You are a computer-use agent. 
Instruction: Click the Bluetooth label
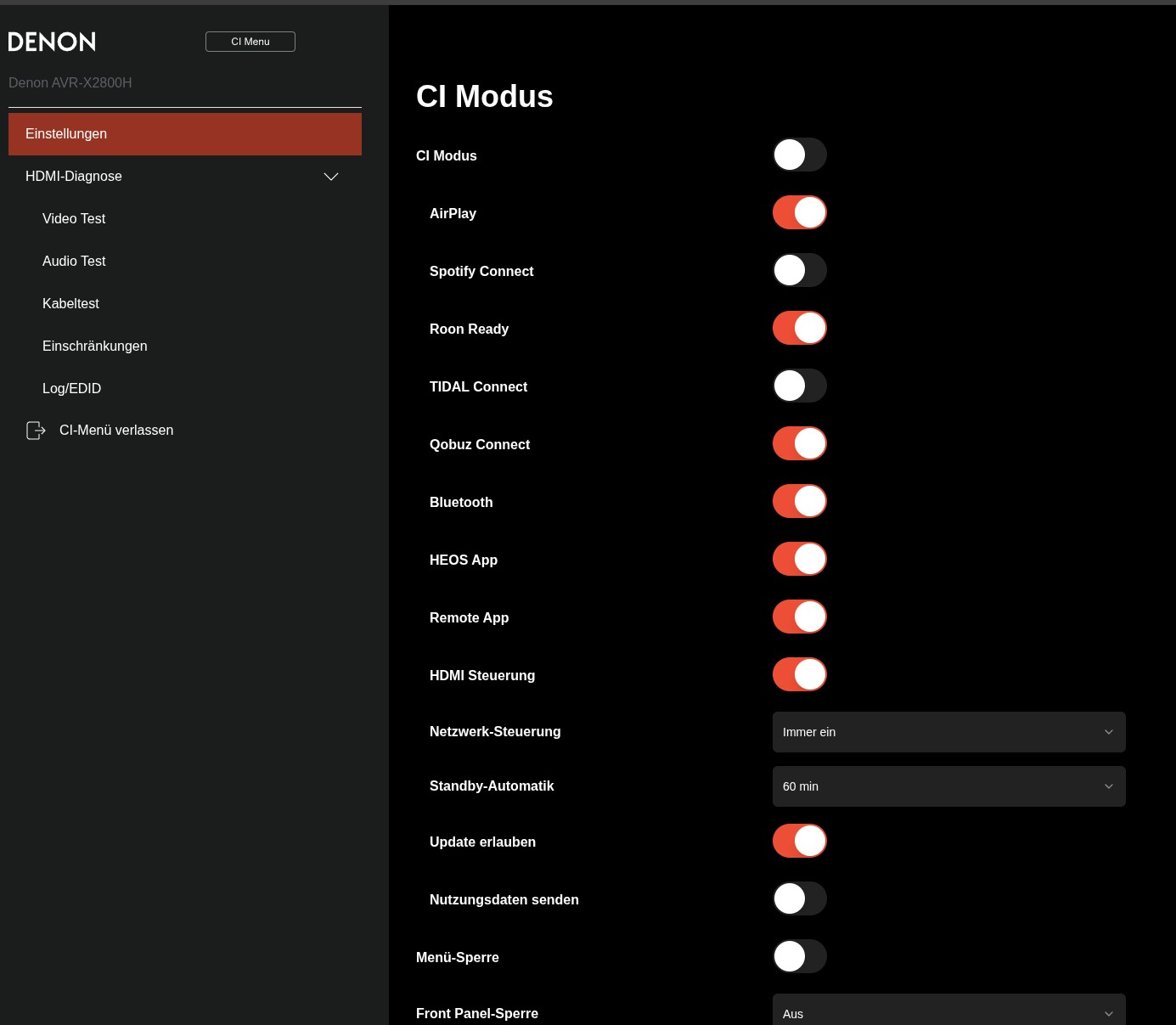tap(461, 502)
